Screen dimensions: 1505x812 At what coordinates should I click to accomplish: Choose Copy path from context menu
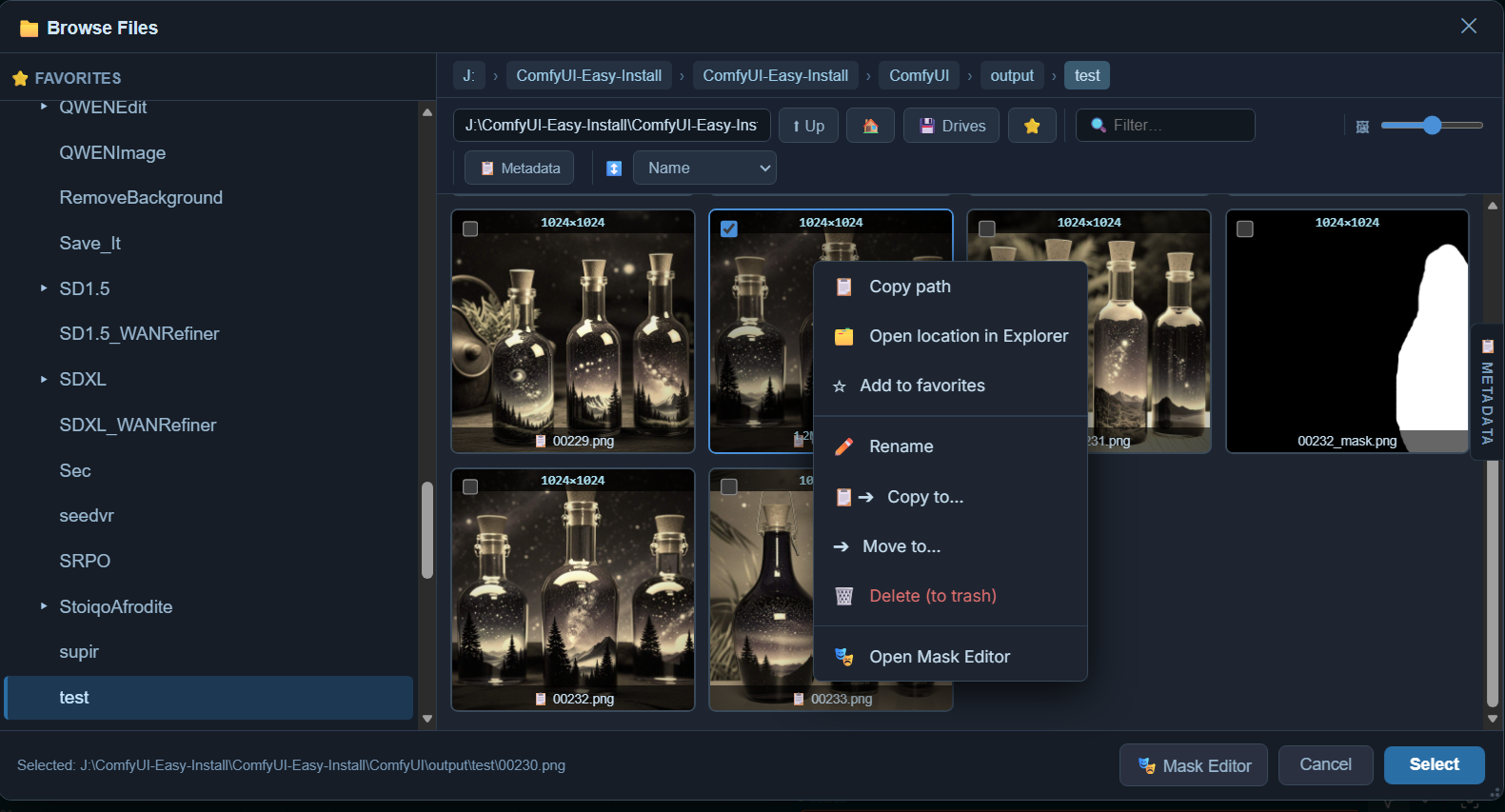[x=950, y=287]
